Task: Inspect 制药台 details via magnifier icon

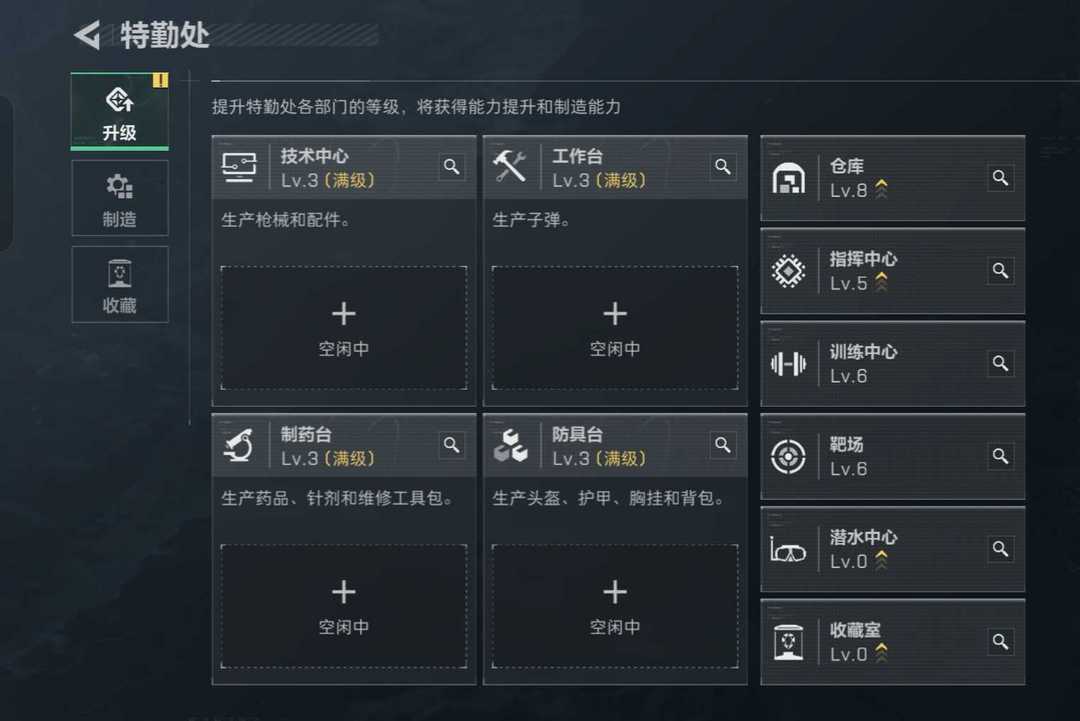Action: (x=452, y=445)
